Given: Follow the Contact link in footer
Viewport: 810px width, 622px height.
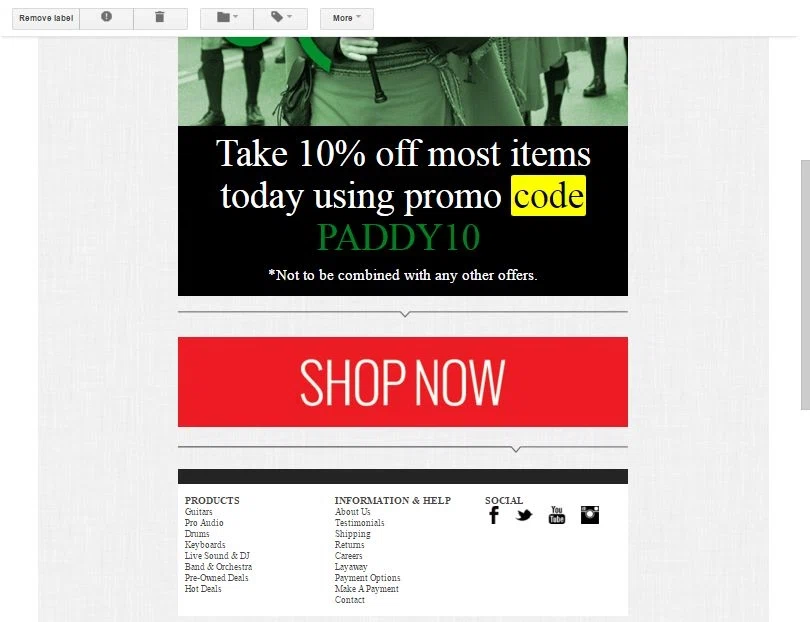Looking at the screenshot, I should pos(350,600).
